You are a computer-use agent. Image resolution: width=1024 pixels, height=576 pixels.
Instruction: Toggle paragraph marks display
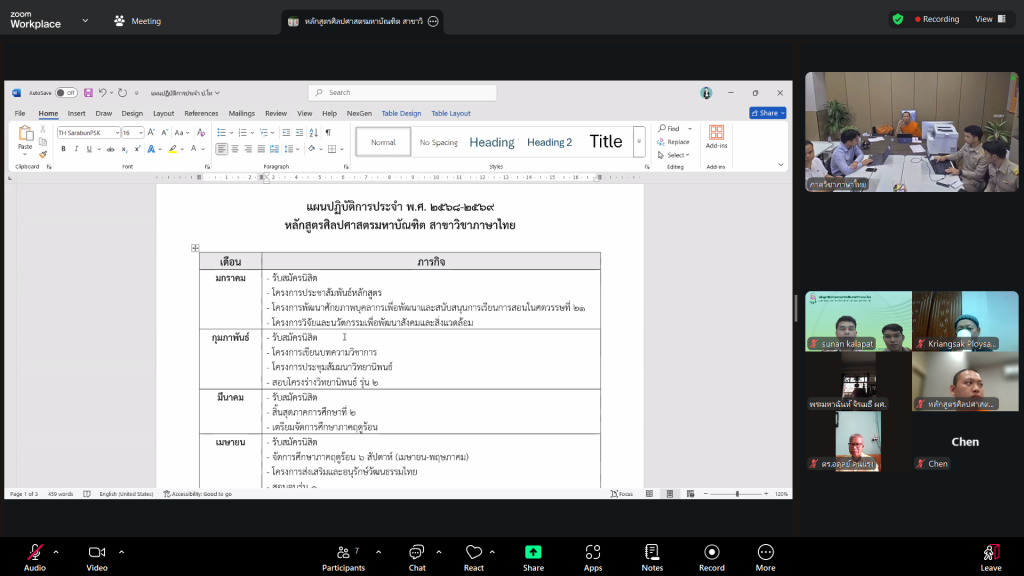coord(328,133)
